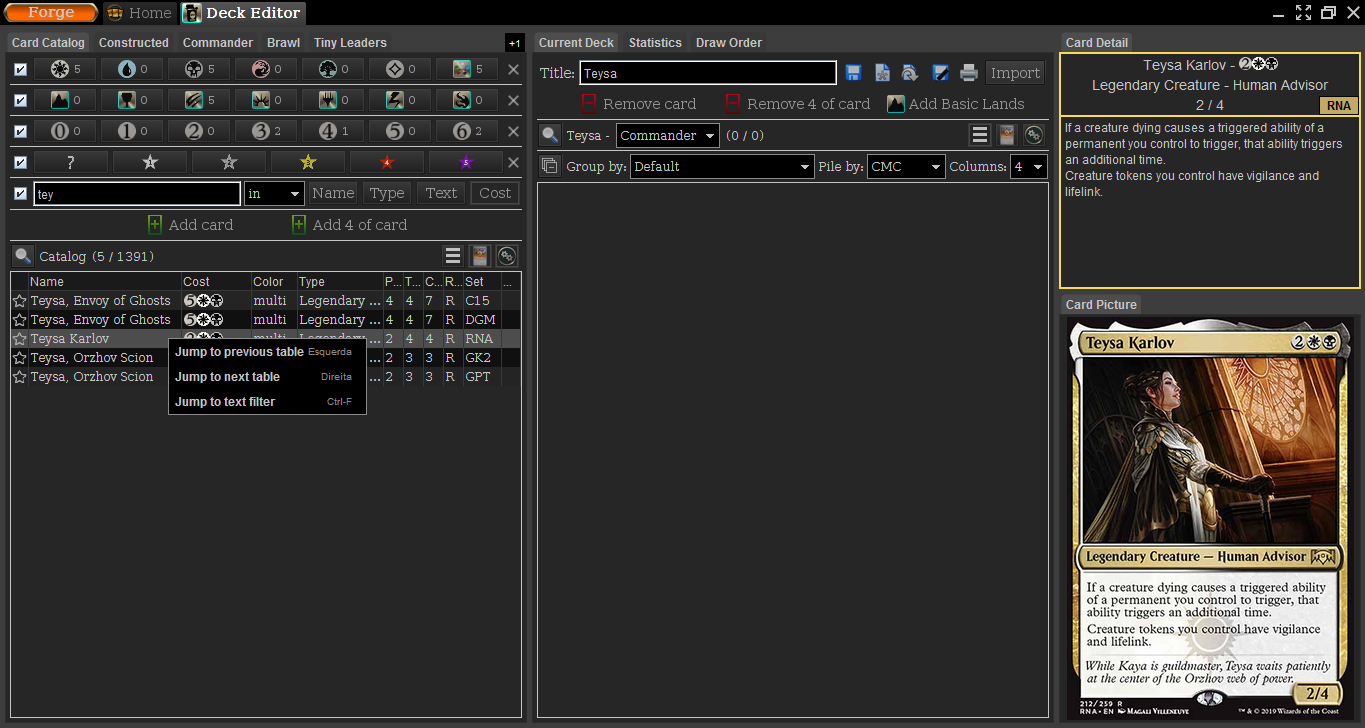Uncheck the card type filter row checkbox
Viewport: 1365px width, 728px height.
tap(20, 100)
